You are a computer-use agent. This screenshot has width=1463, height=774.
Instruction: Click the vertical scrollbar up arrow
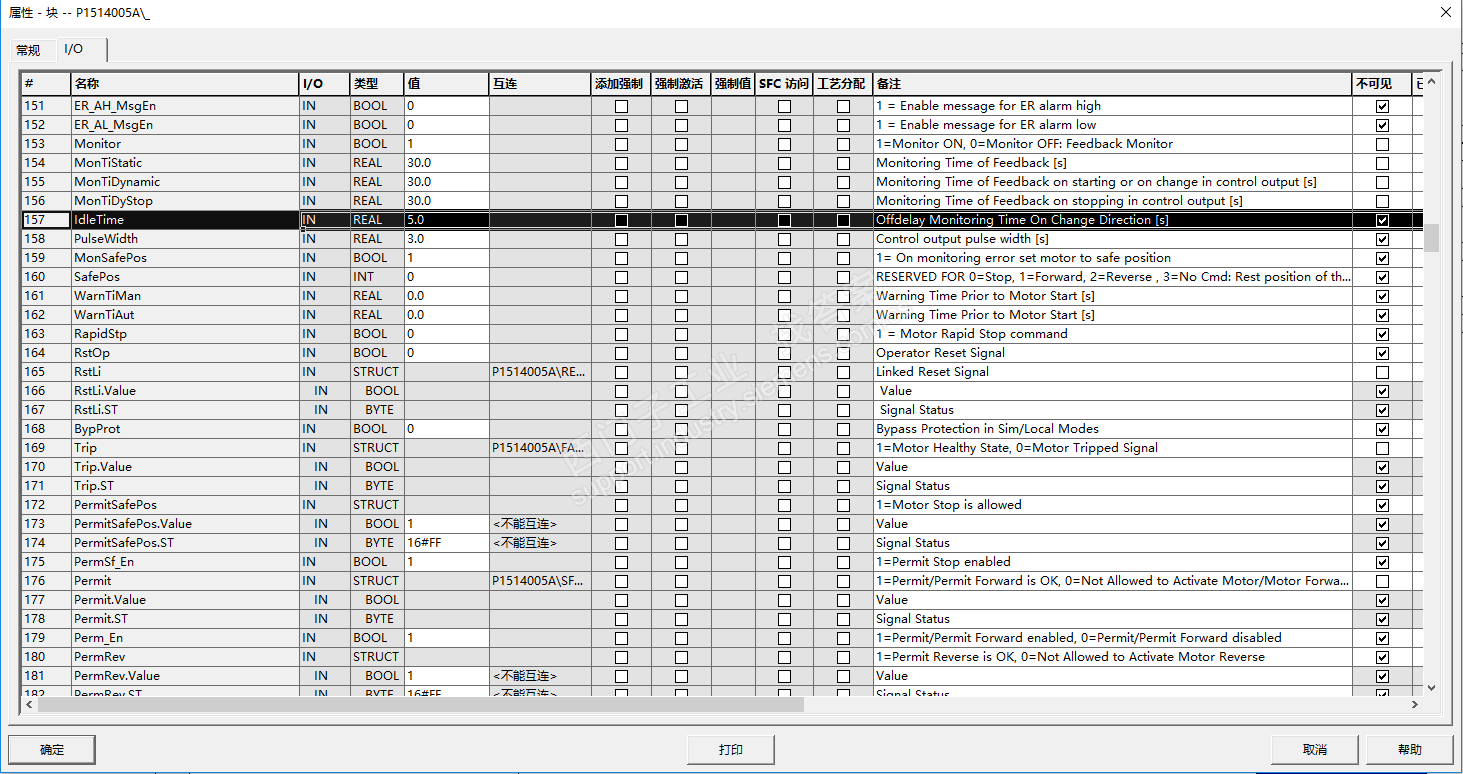[x=1431, y=83]
